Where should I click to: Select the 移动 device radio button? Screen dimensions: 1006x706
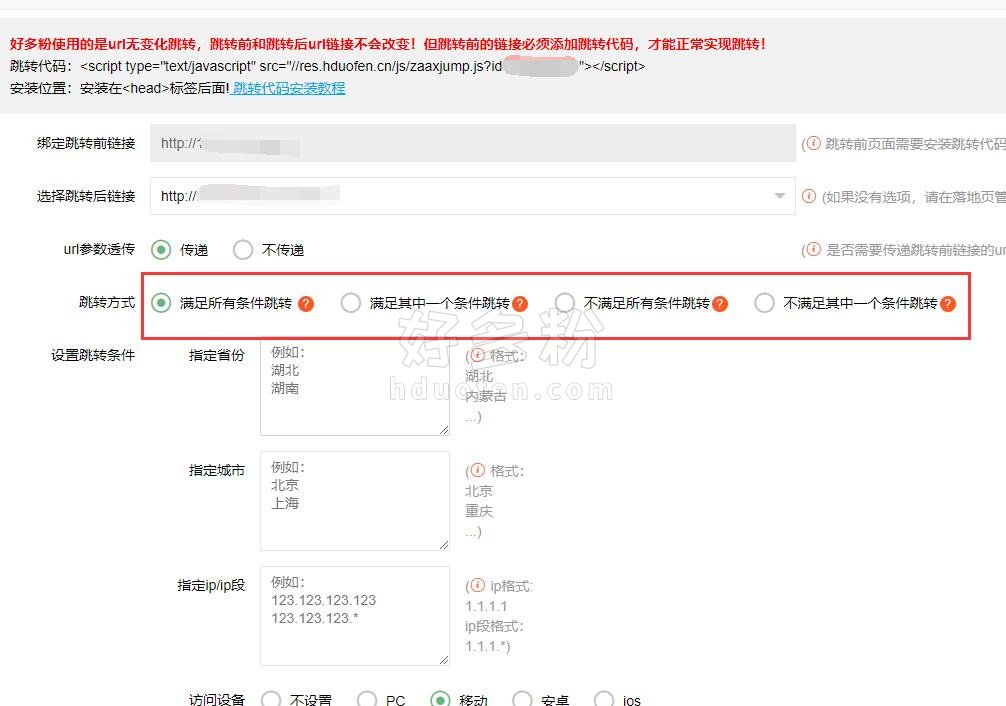pos(440,700)
